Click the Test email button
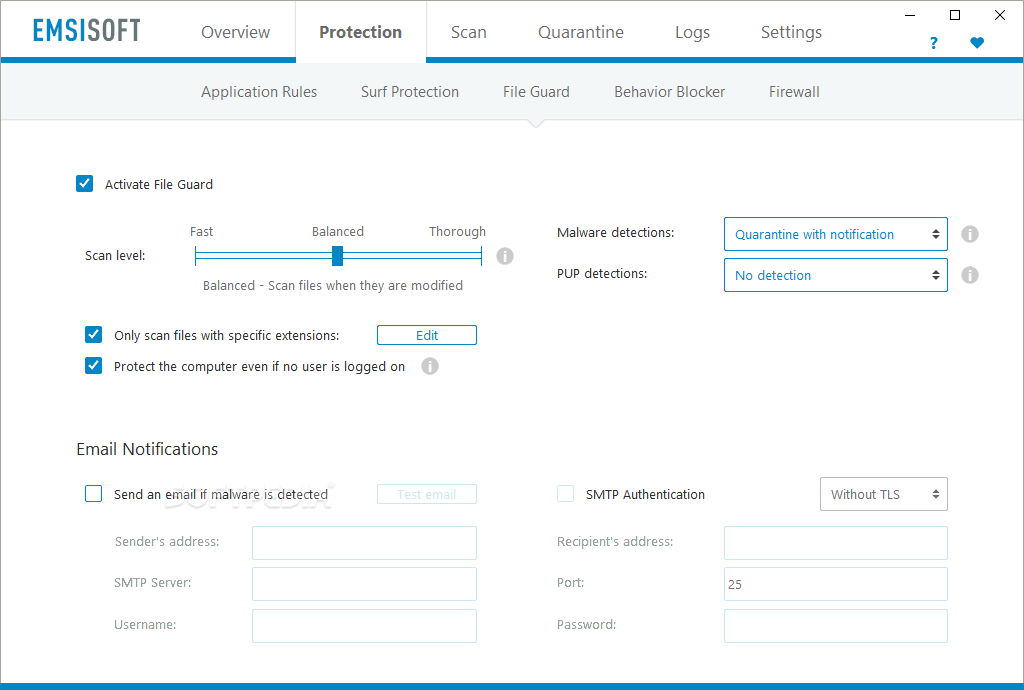Screen dimensions: 1024x690 pyautogui.click(x=426, y=494)
